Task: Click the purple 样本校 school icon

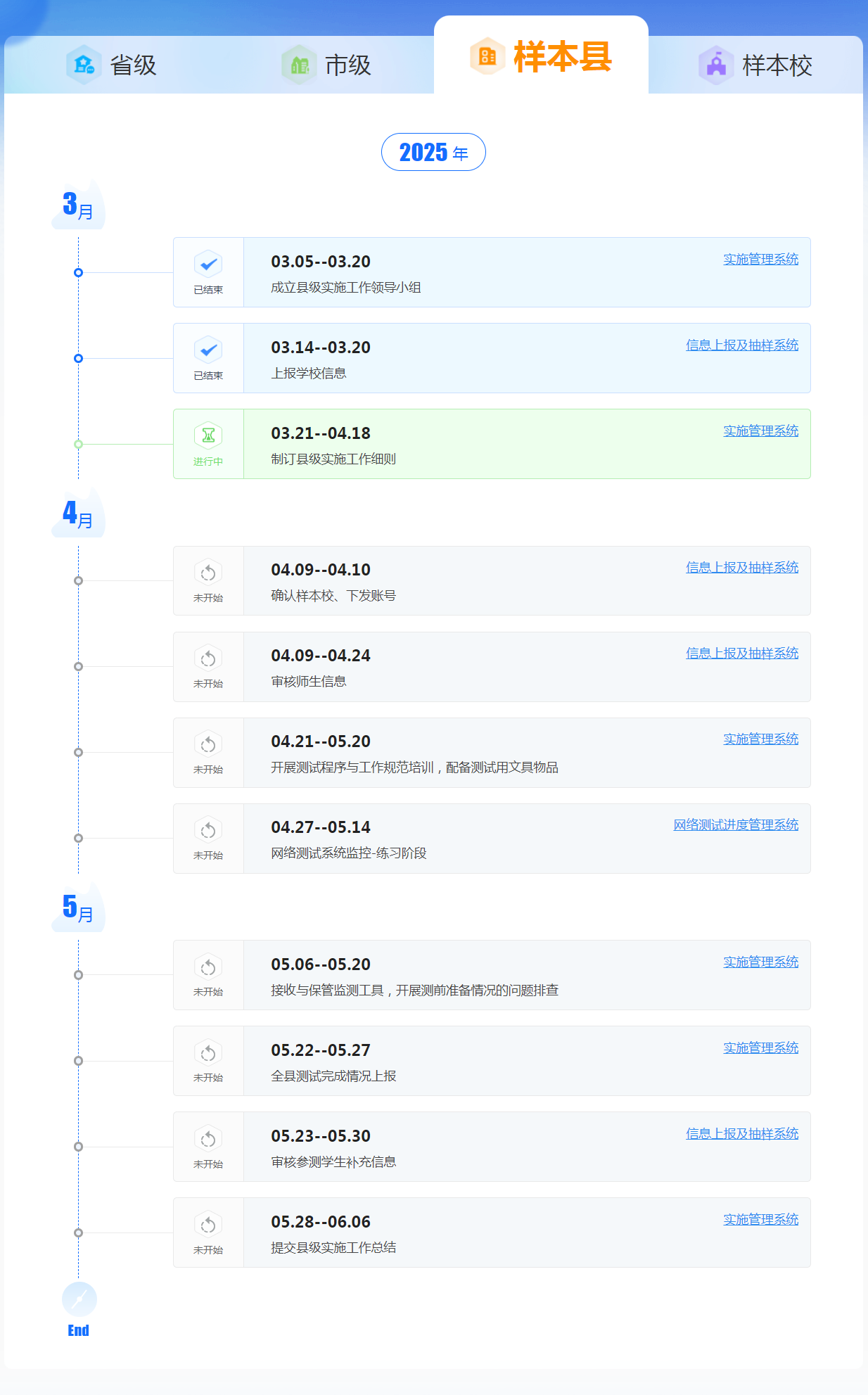Action: click(x=716, y=65)
